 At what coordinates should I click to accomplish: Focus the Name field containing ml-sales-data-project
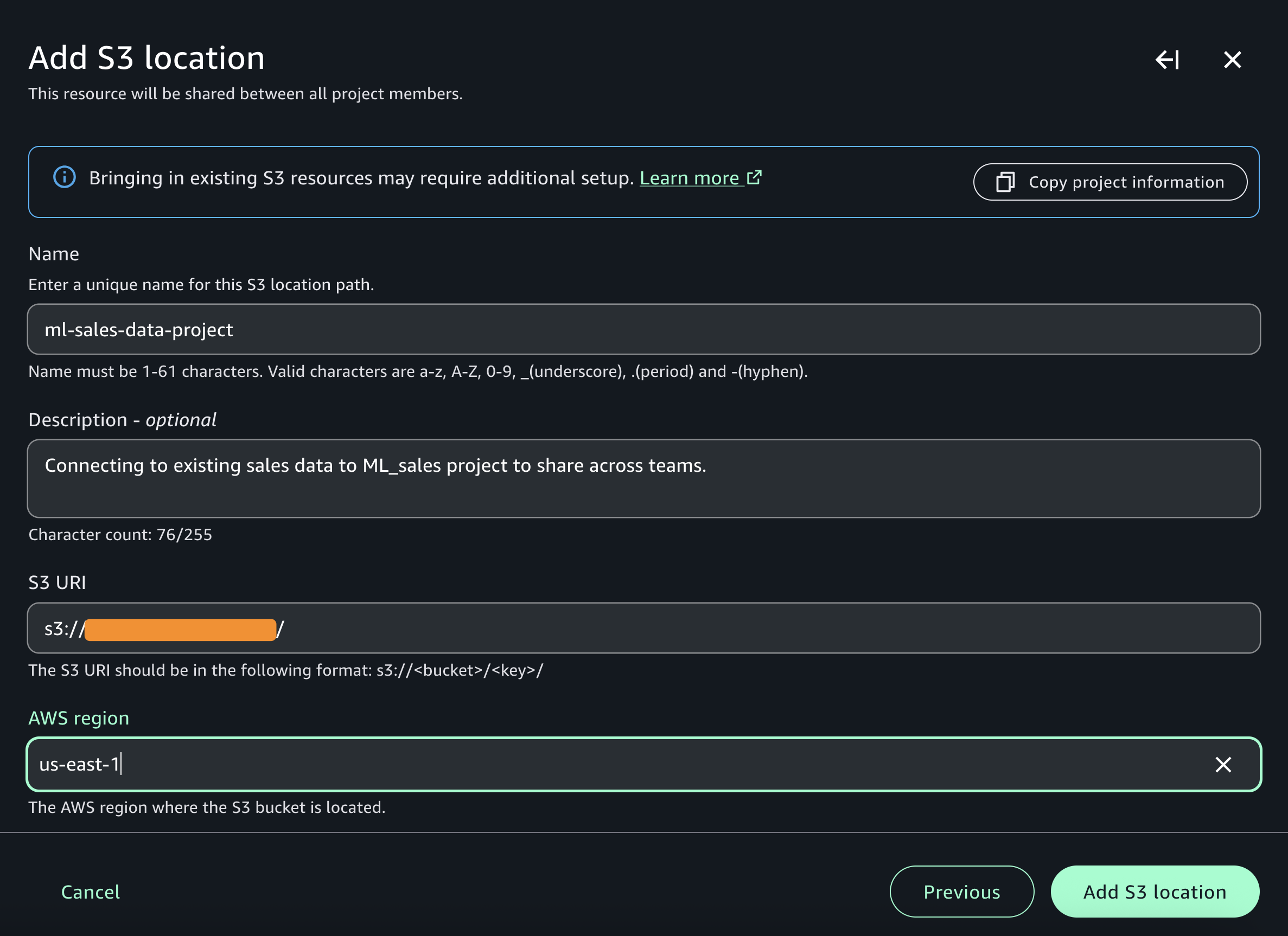[x=643, y=329]
